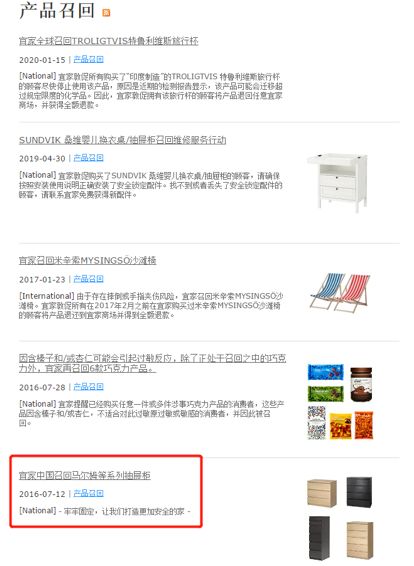The height and width of the screenshot is (566, 414).
Task: Click the 产品召回 category link dated 2017-01-23
Action: 88,279
